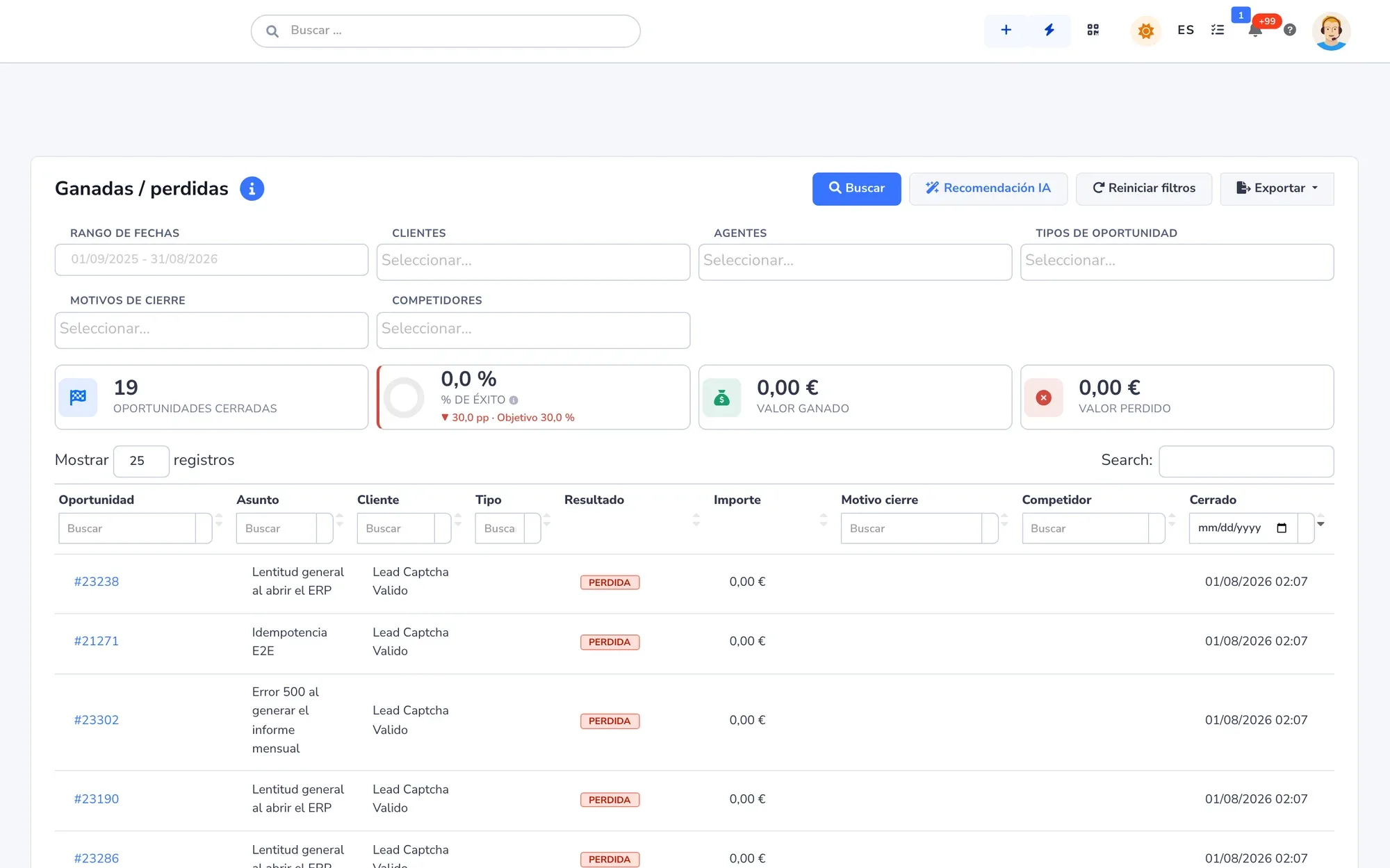Click the help question mark icon

click(1290, 30)
